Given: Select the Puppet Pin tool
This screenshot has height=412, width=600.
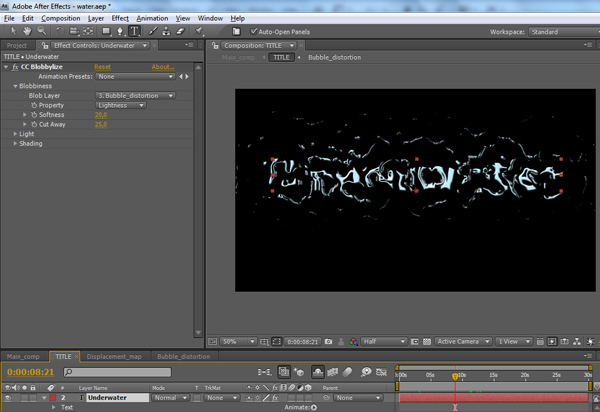Looking at the screenshot, I should pyautogui.click(x=199, y=31).
